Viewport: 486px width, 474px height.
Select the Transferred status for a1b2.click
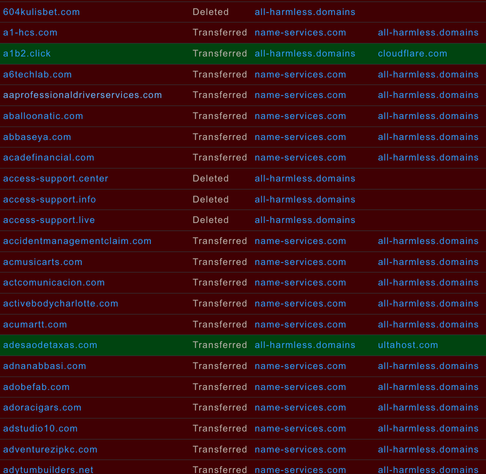coord(220,54)
